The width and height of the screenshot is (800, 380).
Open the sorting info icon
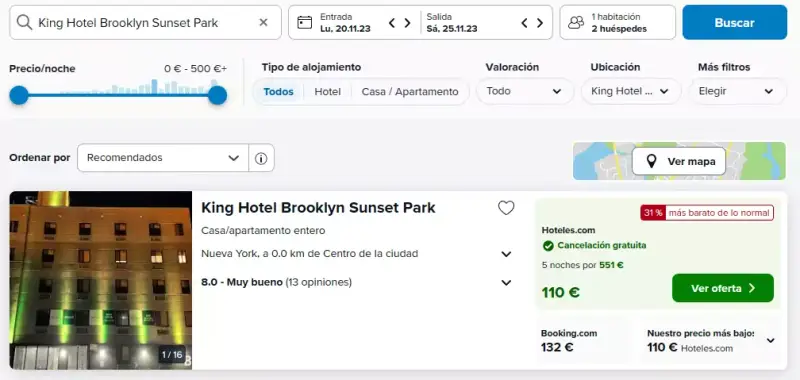coord(261,158)
